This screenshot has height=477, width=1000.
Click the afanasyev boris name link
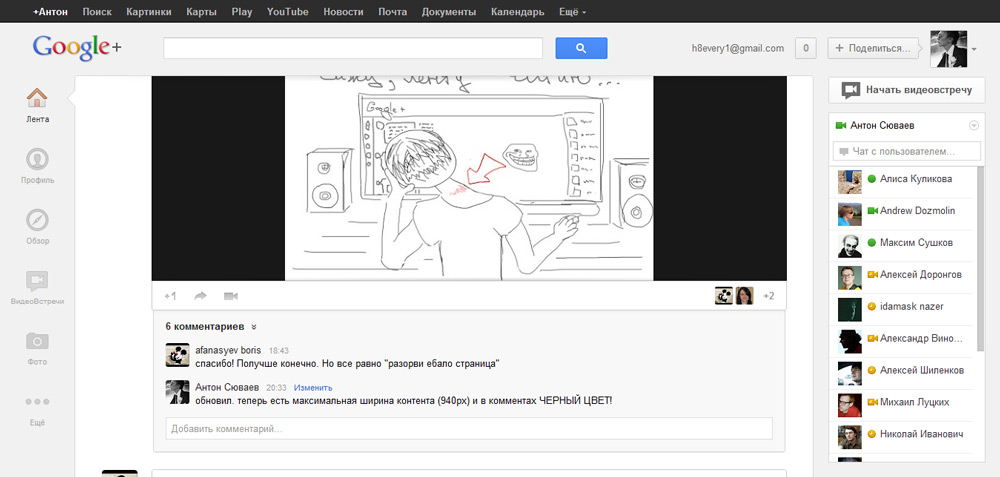click(x=228, y=351)
